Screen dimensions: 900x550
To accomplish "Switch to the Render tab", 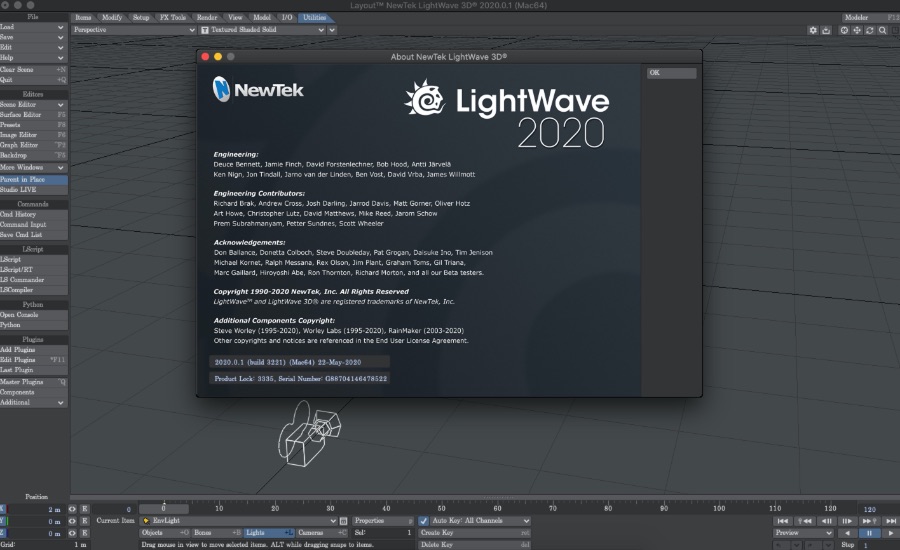I will click(207, 18).
